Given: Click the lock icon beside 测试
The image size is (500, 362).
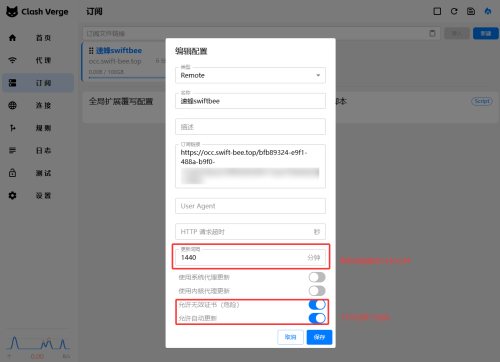Looking at the screenshot, I should (x=12, y=173).
